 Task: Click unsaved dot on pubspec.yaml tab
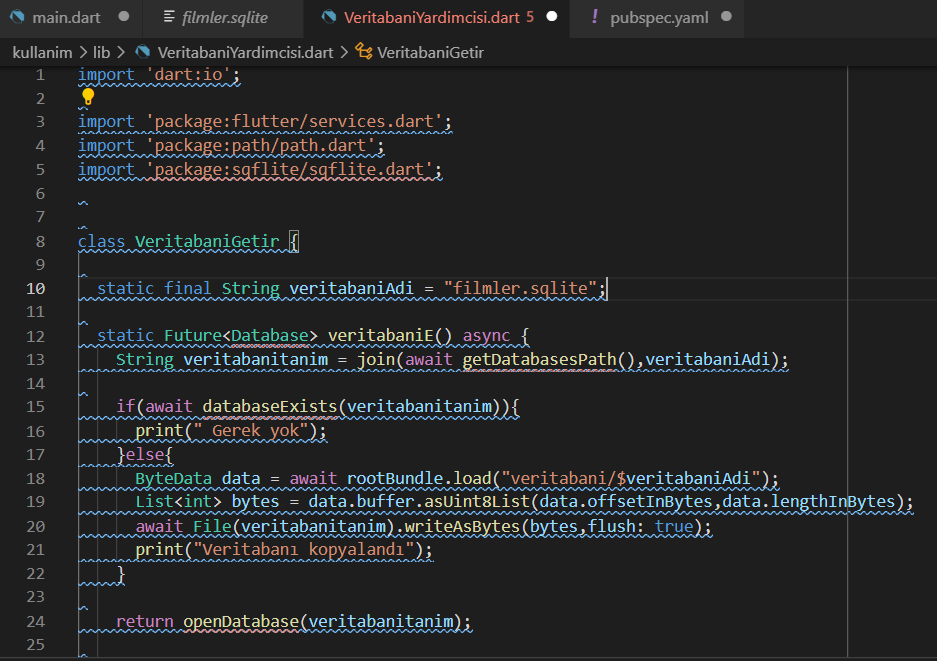(x=726, y=17)
